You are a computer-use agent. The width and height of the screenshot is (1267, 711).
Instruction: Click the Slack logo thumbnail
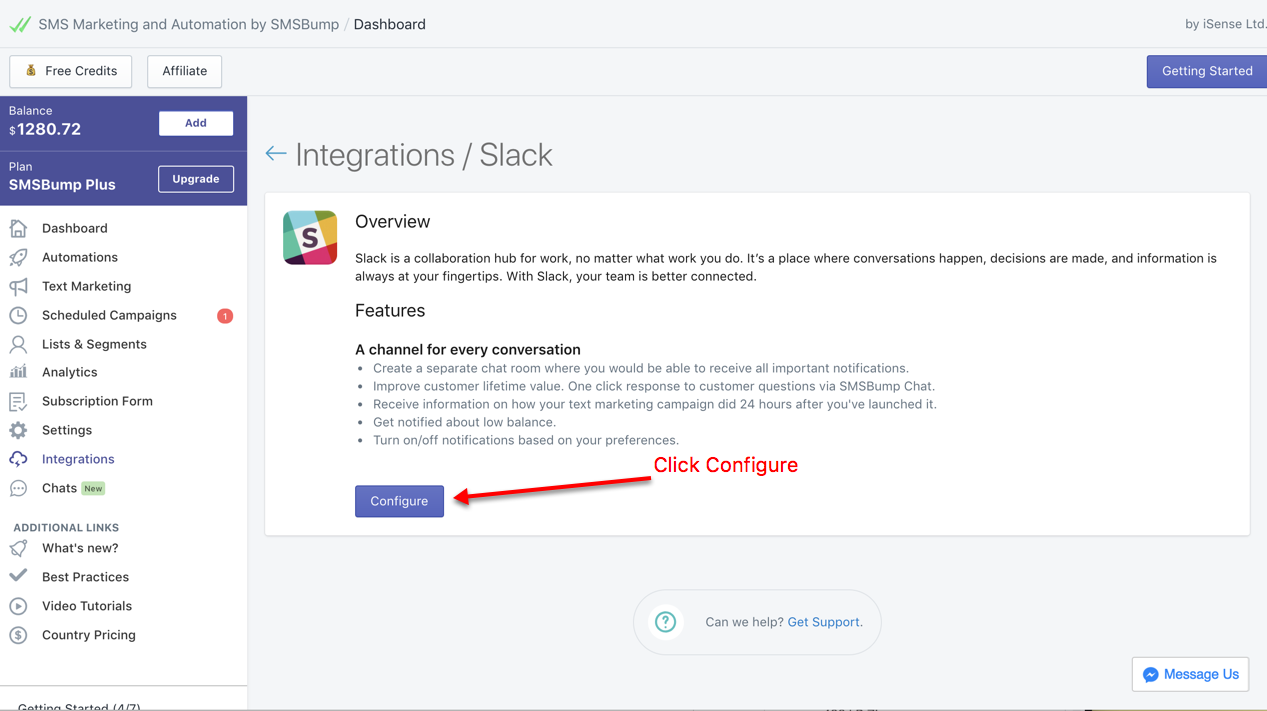[x=310, y=238]
